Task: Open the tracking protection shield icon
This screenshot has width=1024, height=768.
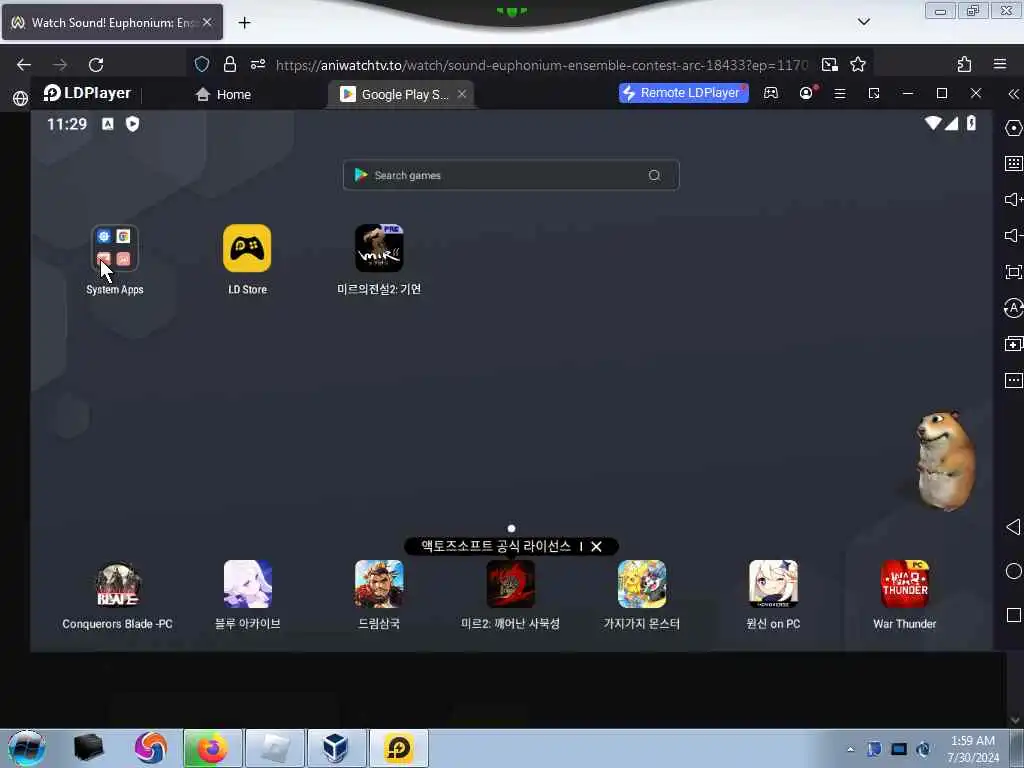Action: [202, 64]
